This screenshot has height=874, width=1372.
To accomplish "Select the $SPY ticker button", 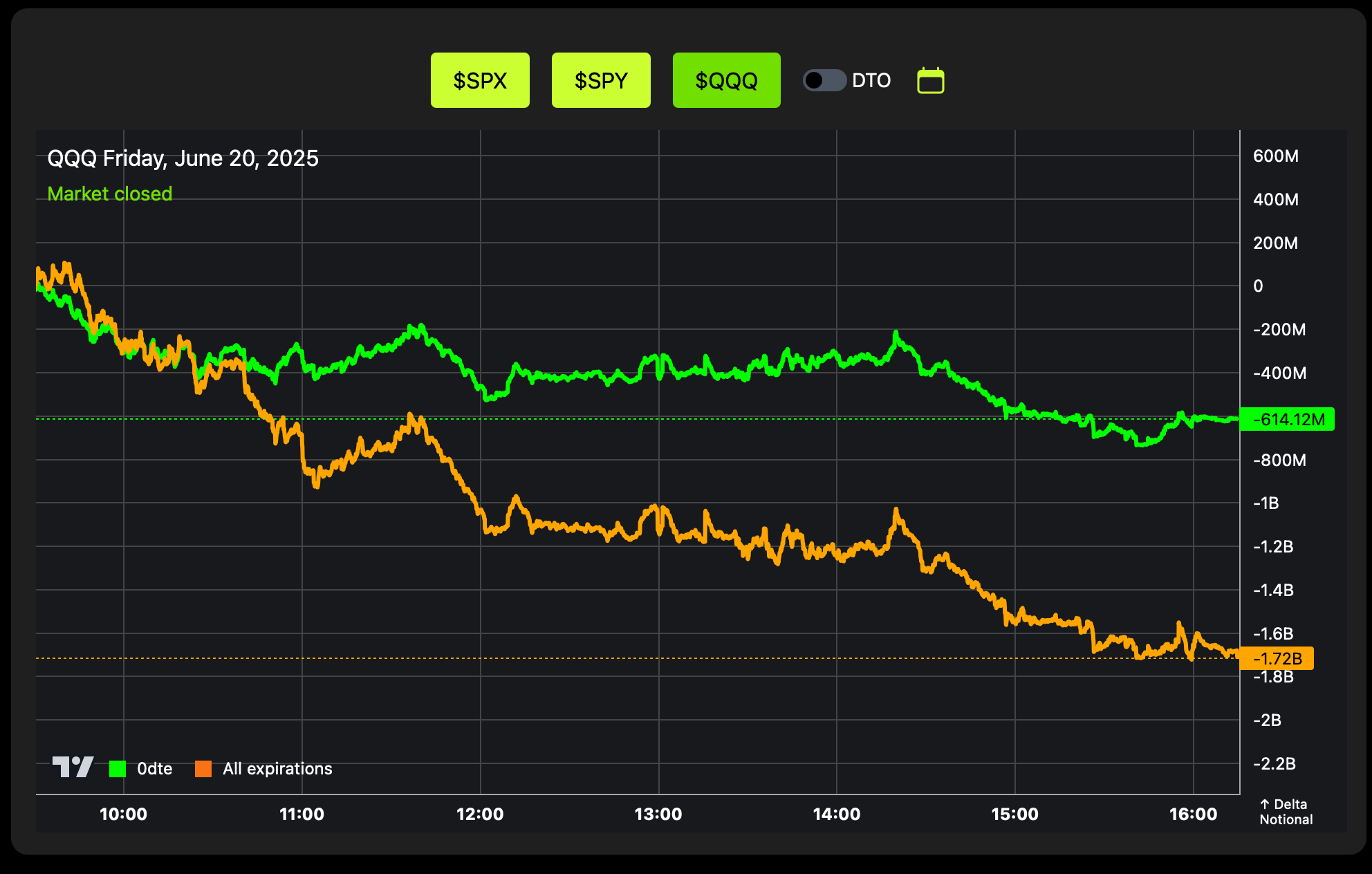I will pos(601,80).
